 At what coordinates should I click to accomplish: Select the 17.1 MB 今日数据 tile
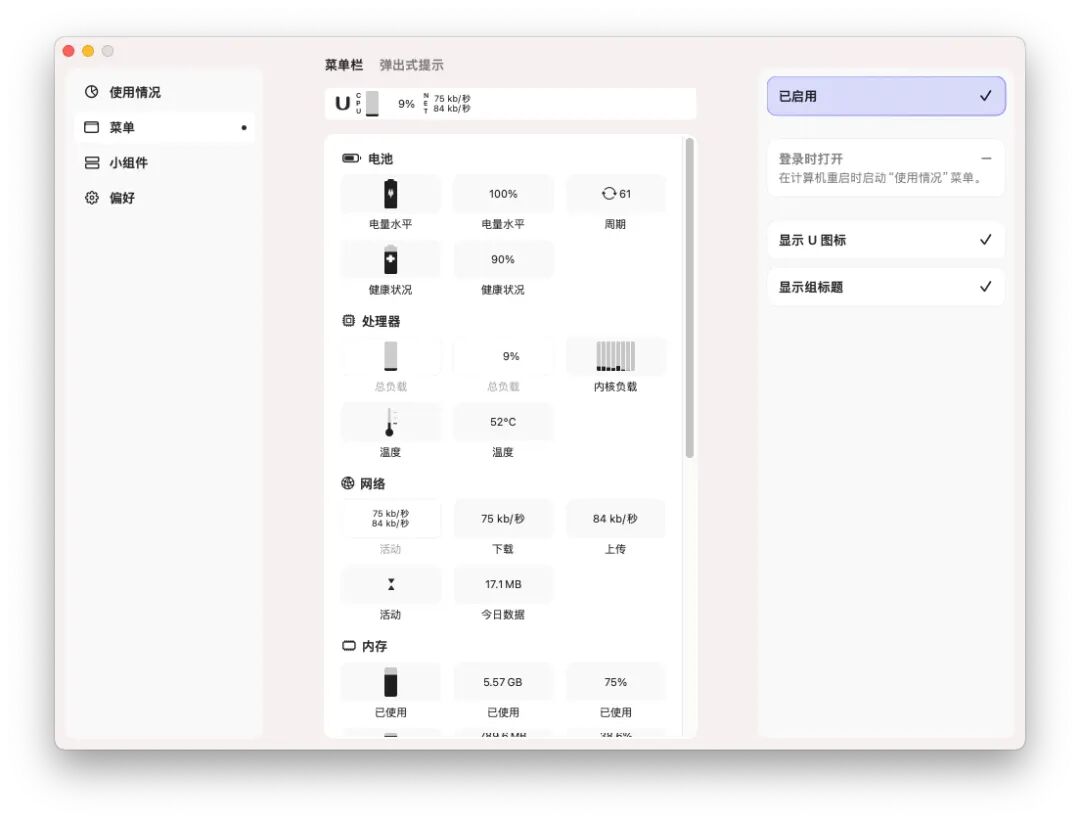pos(503,584)
